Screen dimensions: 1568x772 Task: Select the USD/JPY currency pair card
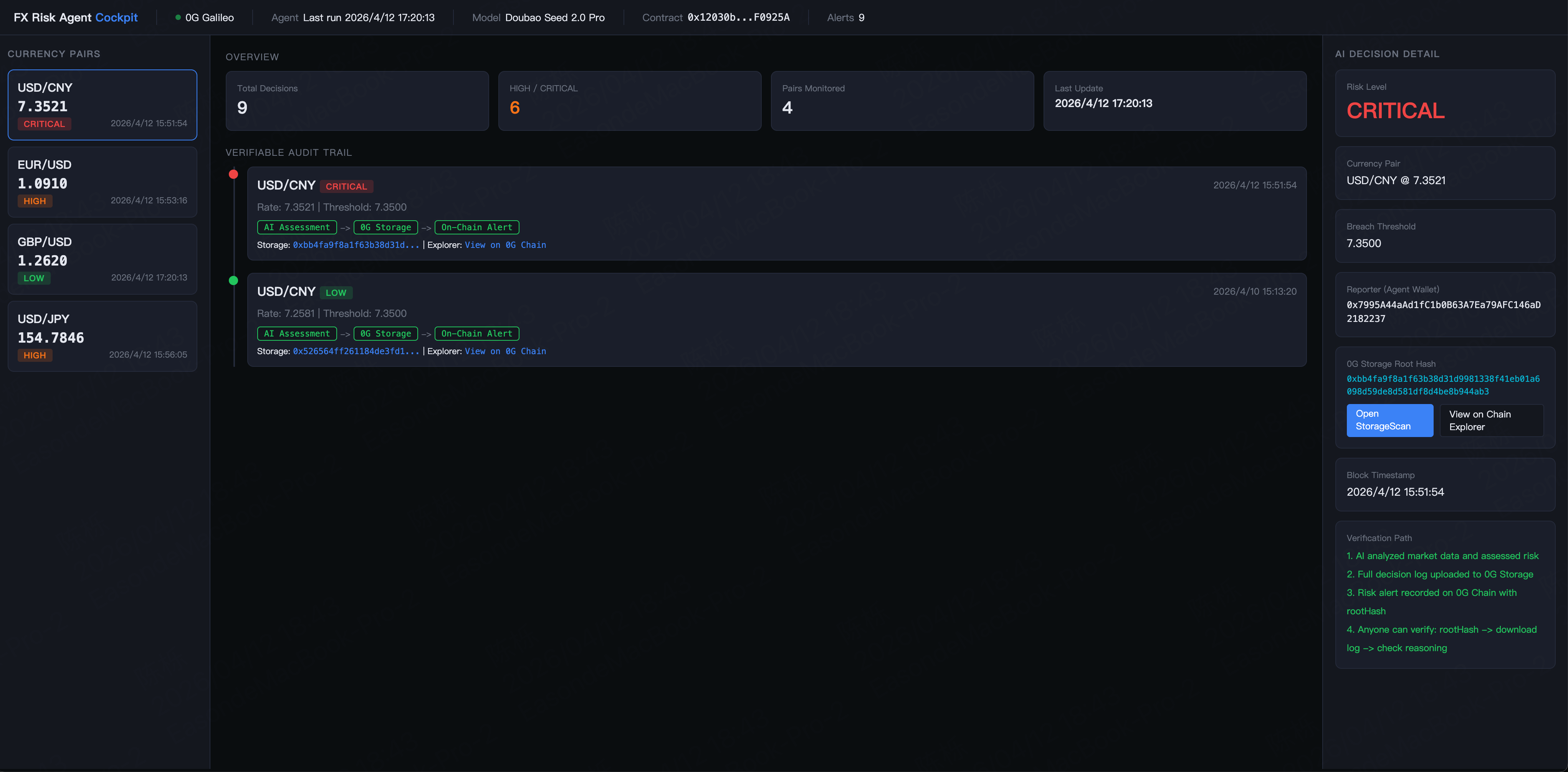(x=102, y=337)
